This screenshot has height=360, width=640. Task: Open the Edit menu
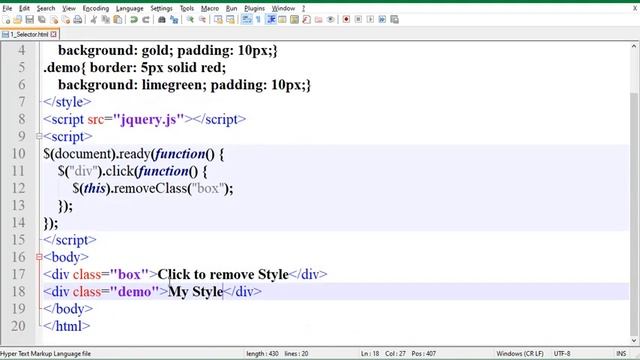[24, 8]
